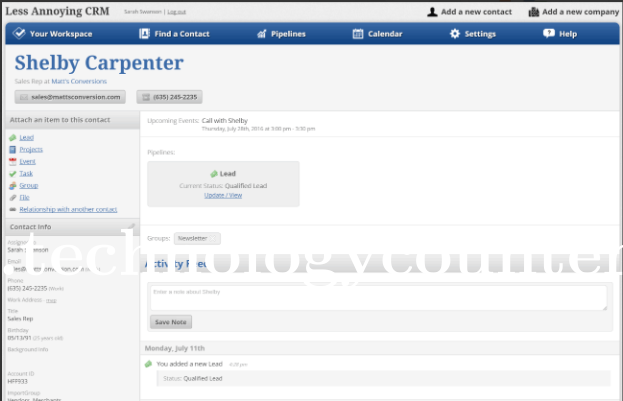623x401 pixels.
Task: Open the map link for Work Address
Action: click(51, 300)
